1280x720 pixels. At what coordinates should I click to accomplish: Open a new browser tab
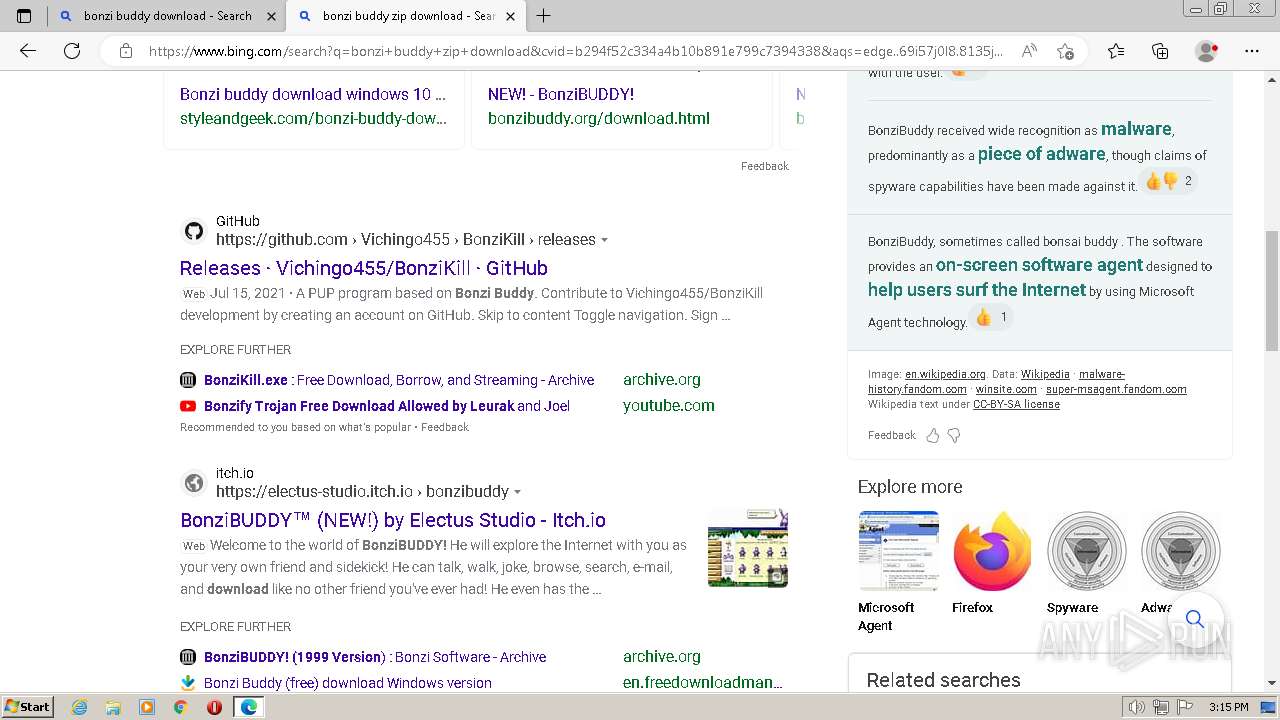click(x=544, y=16)
